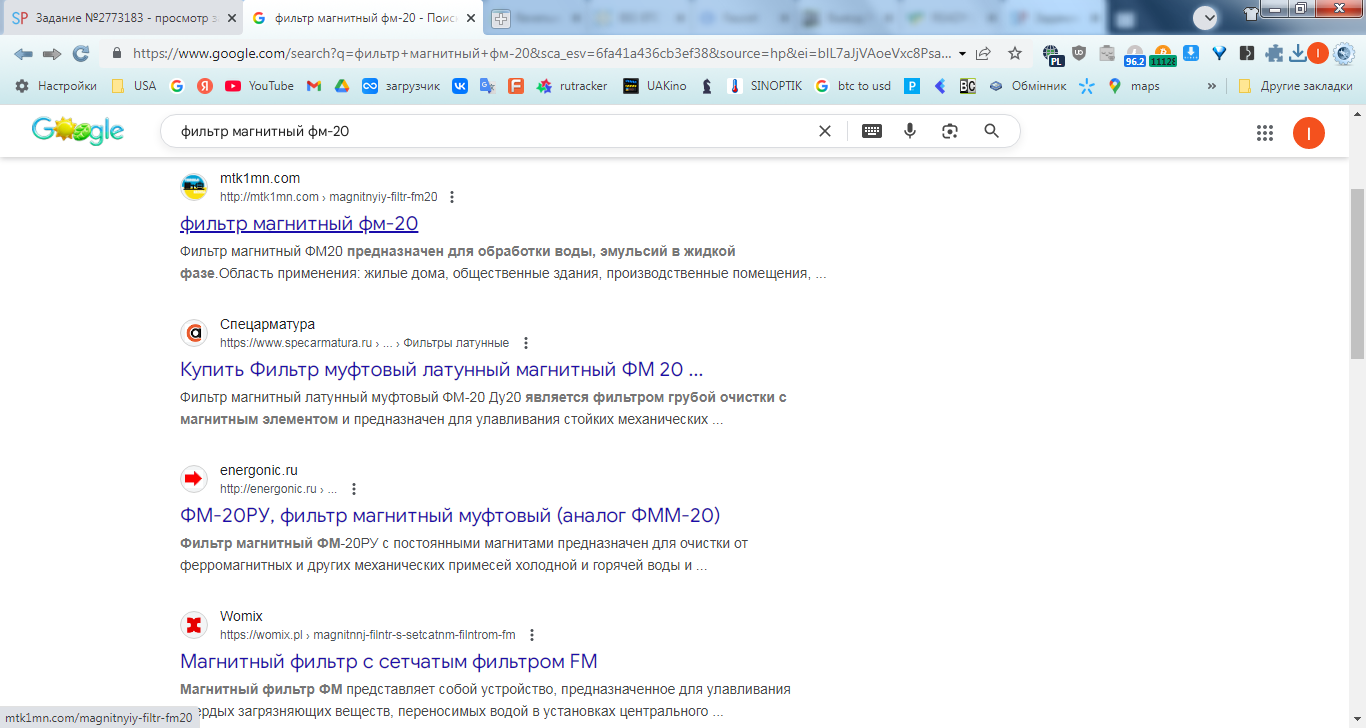Viewport: 1366px width, 728px height.
Task: Open the rutracker bookmark
Action: click(572, 86)
